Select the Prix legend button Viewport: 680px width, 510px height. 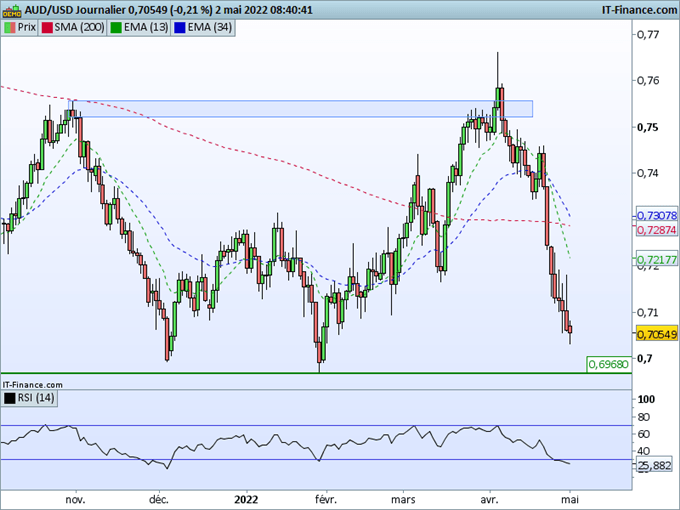20,27
